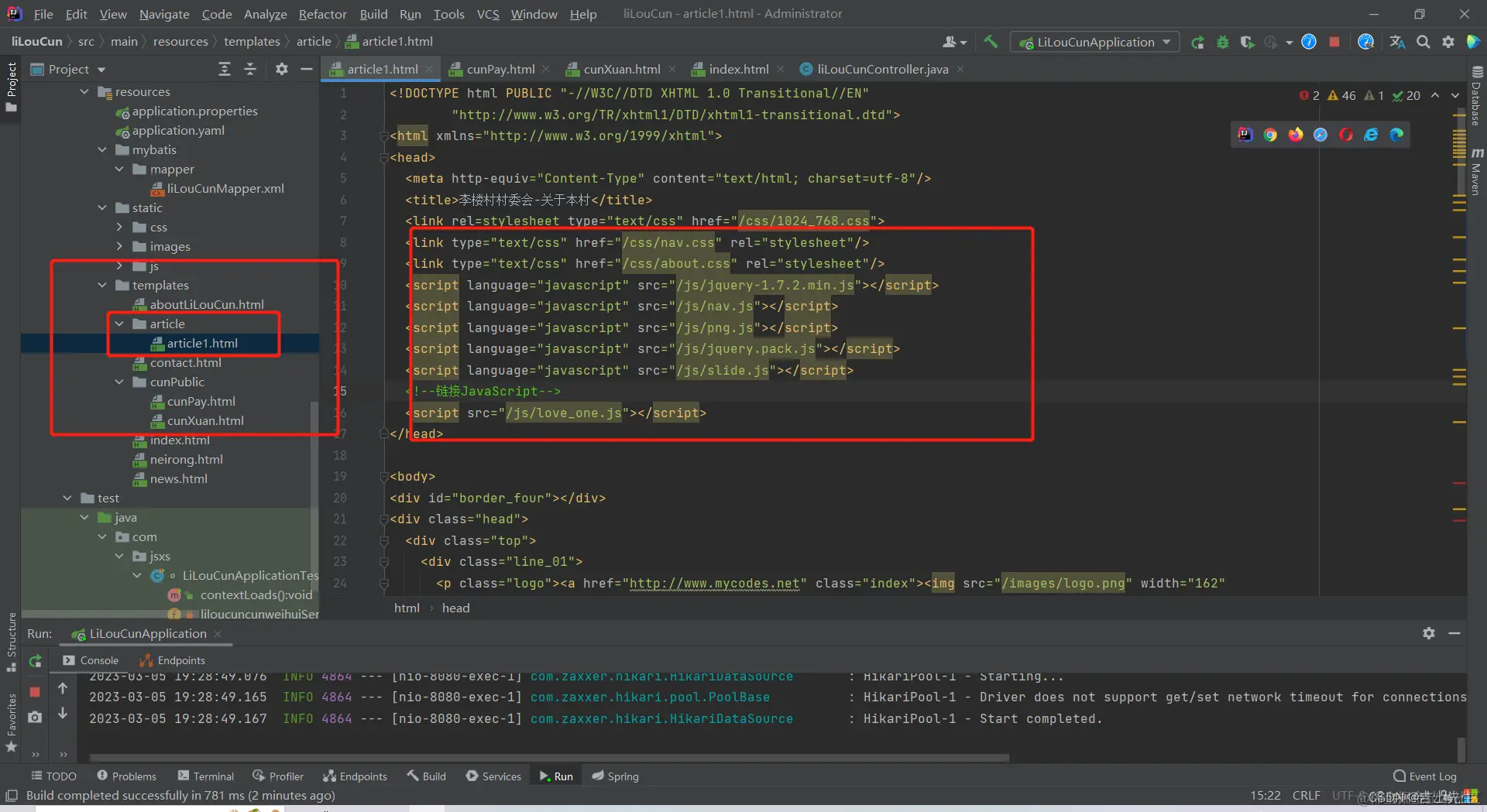Click the Build Project hammer icon

coord(991,42)
